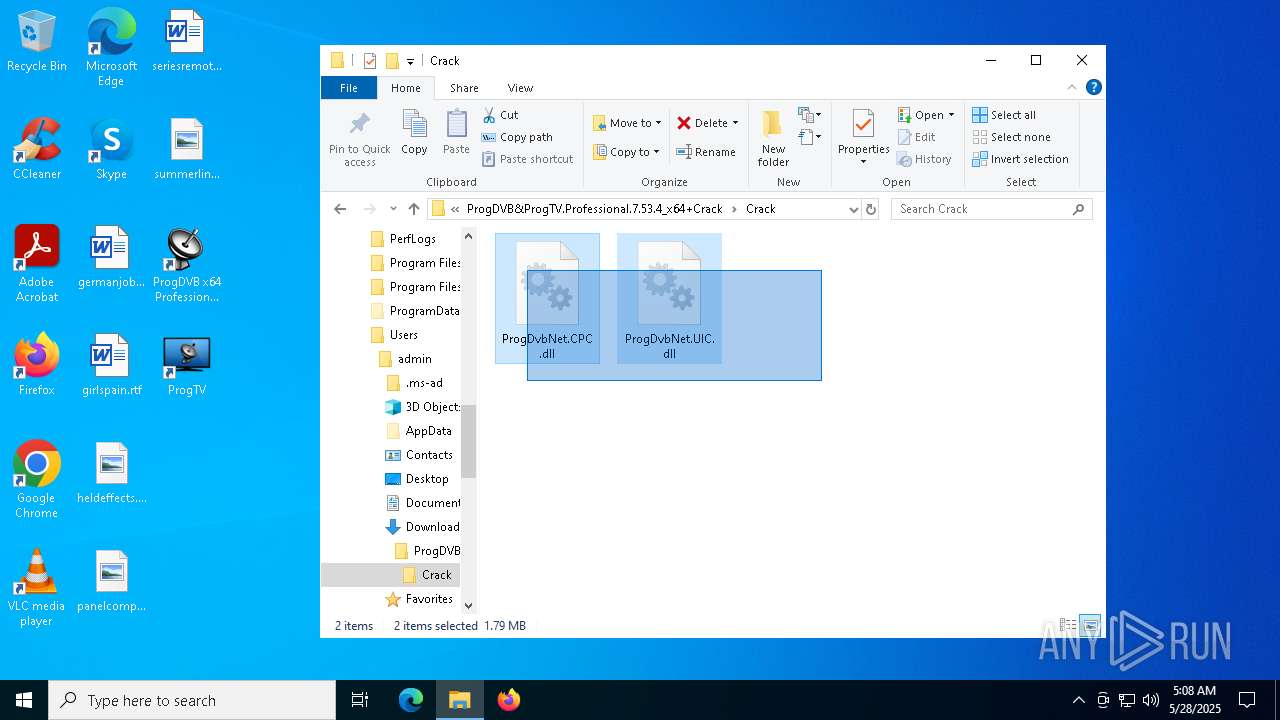
Task: Open Google Chrome desktop shortcut
Action: click(37, 480)
